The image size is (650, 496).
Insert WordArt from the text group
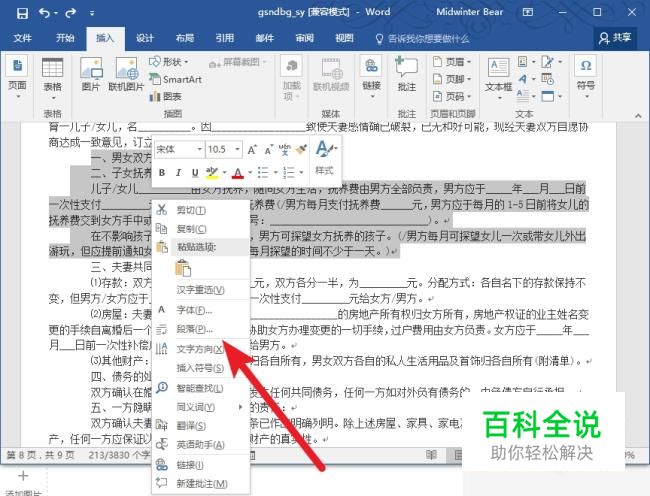[x=523, y=79]
